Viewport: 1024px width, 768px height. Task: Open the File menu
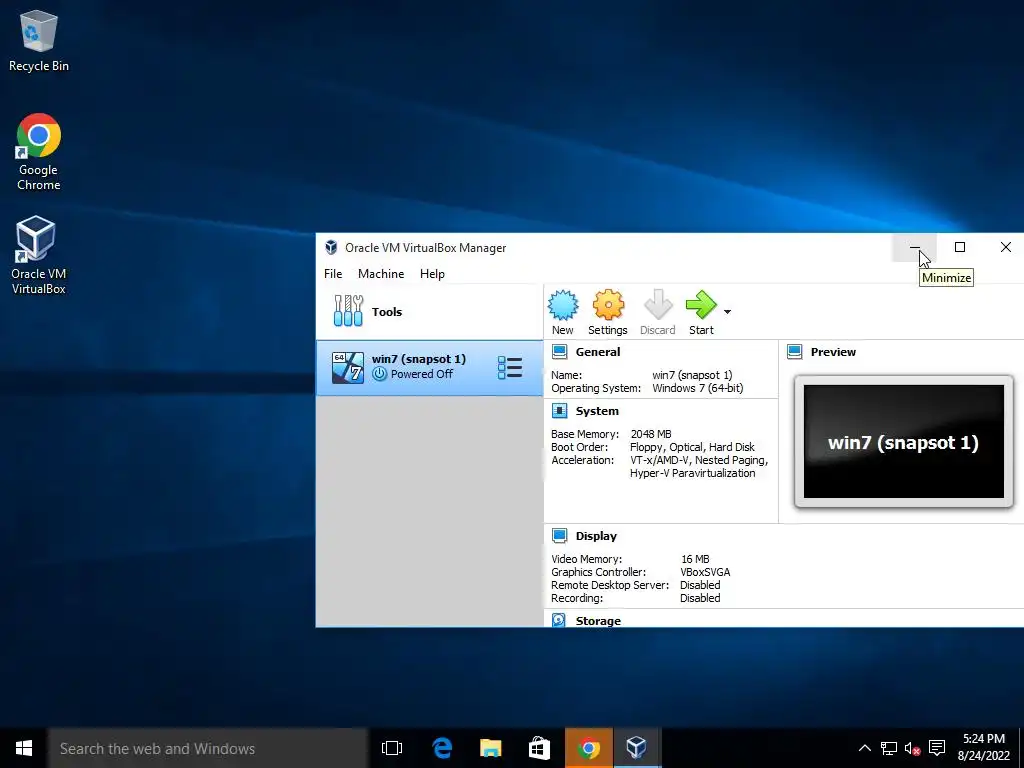point(333,274)
